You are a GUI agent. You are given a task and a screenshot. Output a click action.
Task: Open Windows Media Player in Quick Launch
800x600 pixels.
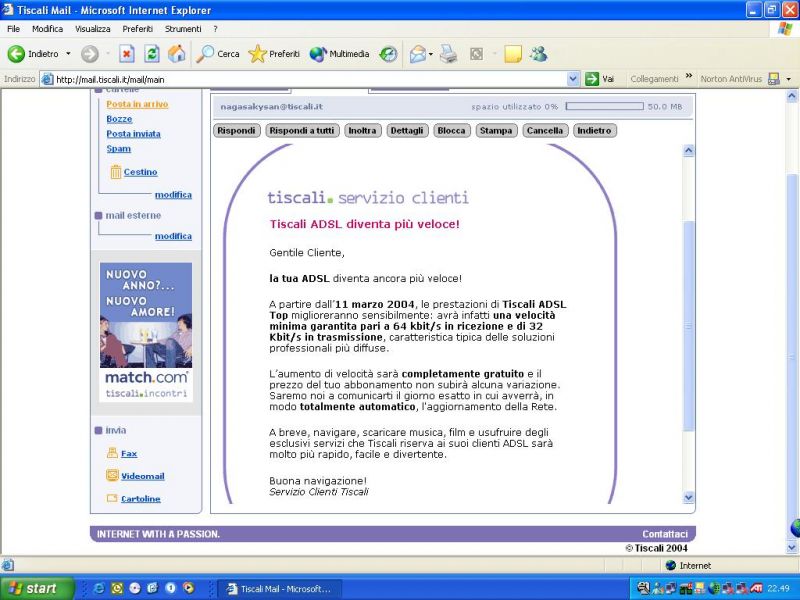coord(188,588)
